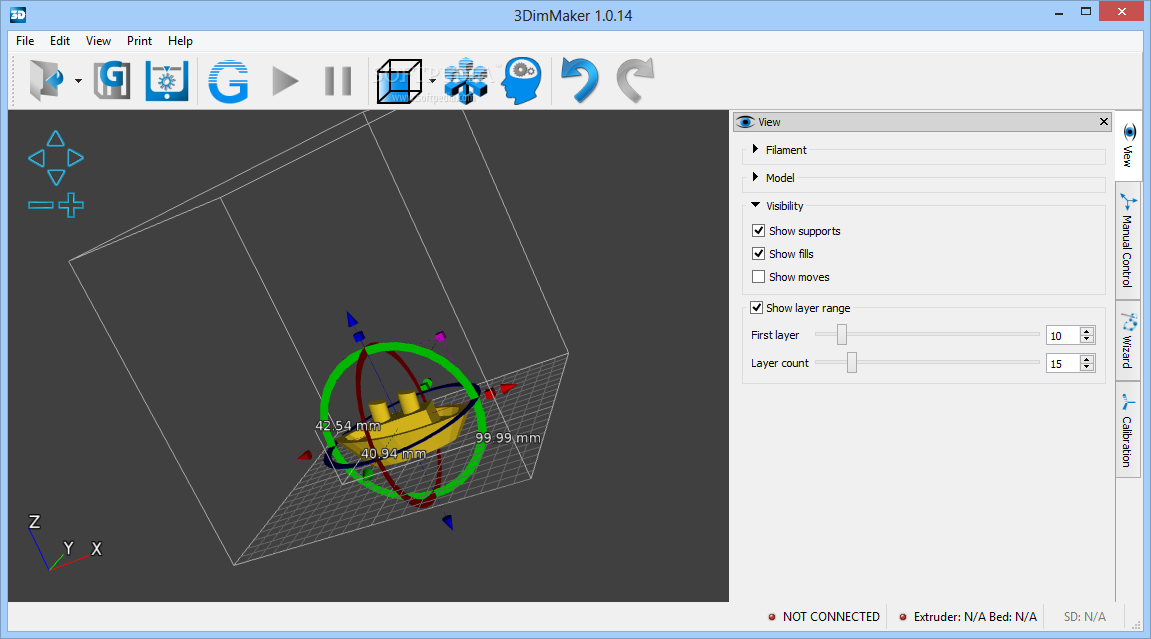Click the wireframe cube view icon

(x=399, y=81)
